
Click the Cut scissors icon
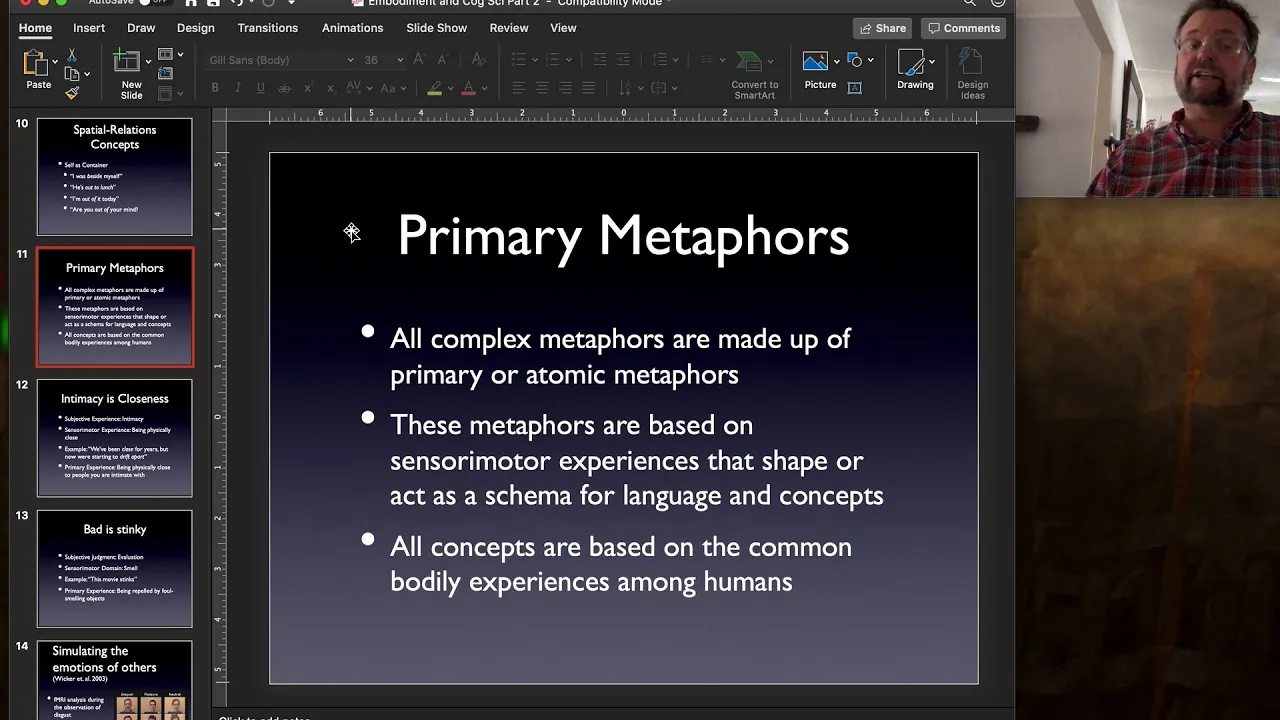(x=72, y=54)
